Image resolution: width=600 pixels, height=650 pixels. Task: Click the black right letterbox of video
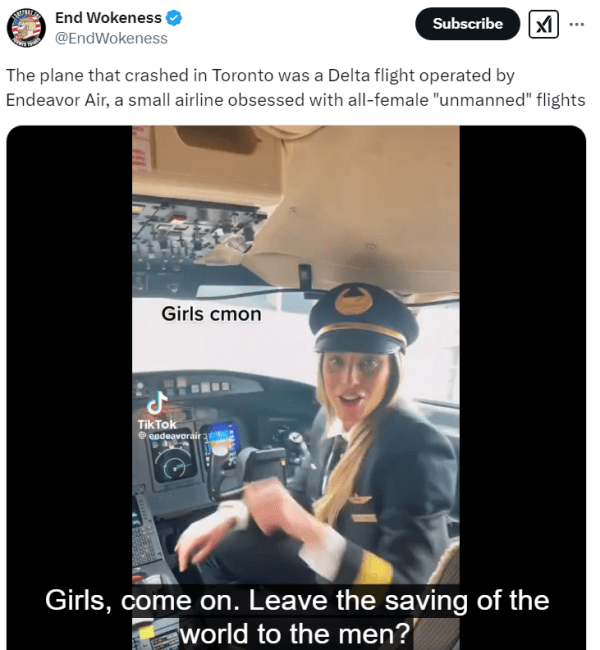tap(522, 388)
